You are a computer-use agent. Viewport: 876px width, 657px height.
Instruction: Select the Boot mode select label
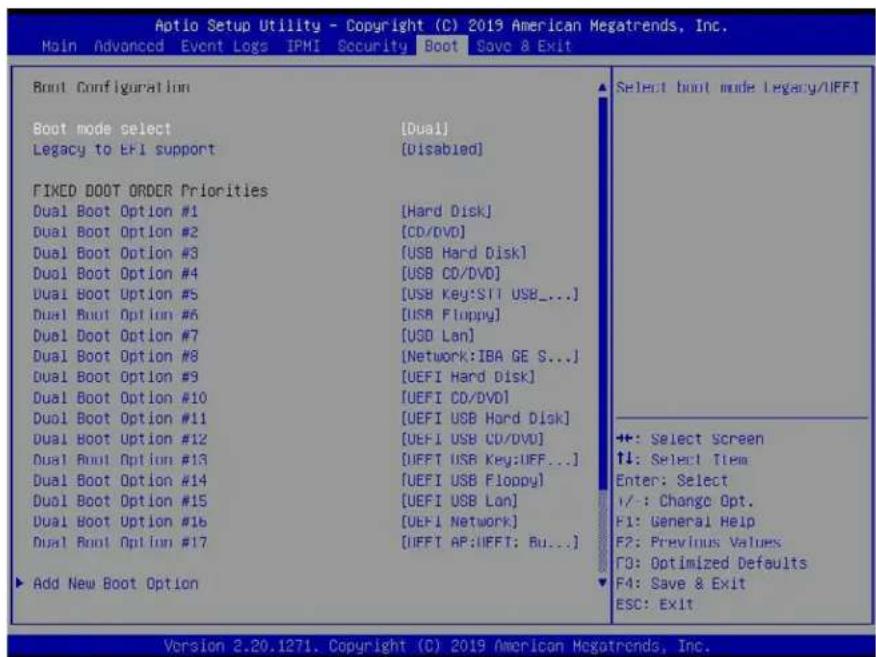[102, 129]
